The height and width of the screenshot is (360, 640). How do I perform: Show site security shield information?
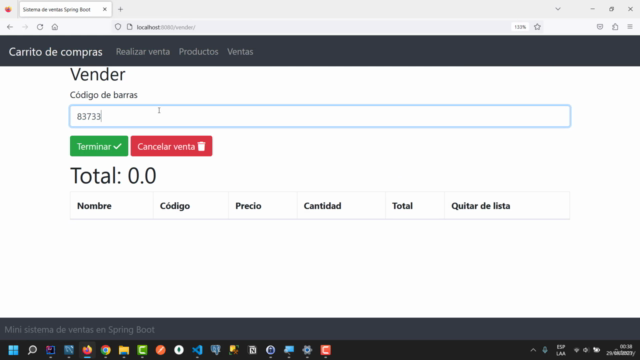[118, 27]
